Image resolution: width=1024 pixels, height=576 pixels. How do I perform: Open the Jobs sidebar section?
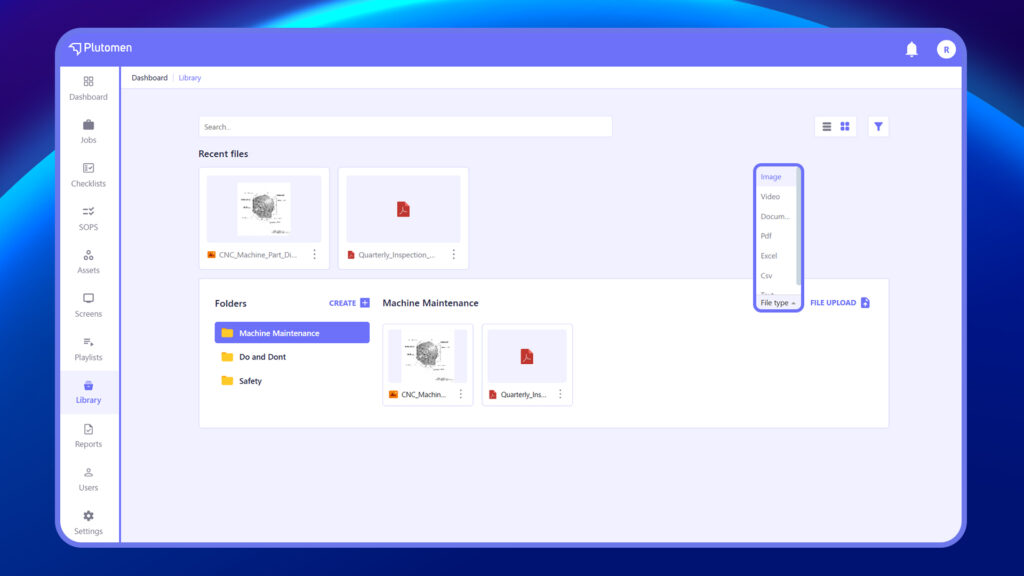tap(88, 131)
